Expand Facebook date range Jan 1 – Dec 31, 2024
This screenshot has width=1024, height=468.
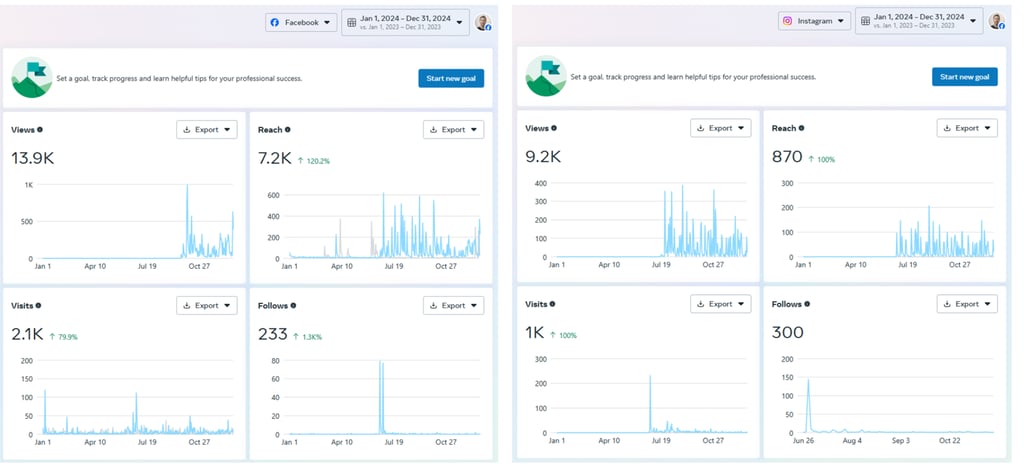pyautogui.click(x=405, y=22)
